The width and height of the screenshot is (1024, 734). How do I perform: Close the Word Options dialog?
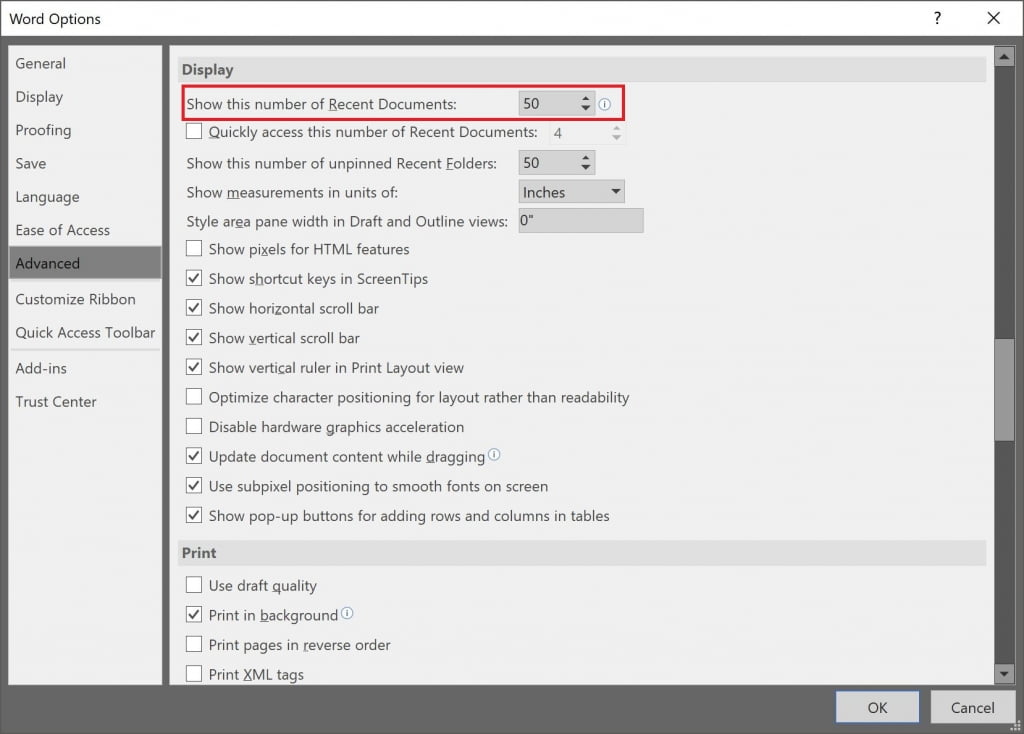[x=993, y=18]
